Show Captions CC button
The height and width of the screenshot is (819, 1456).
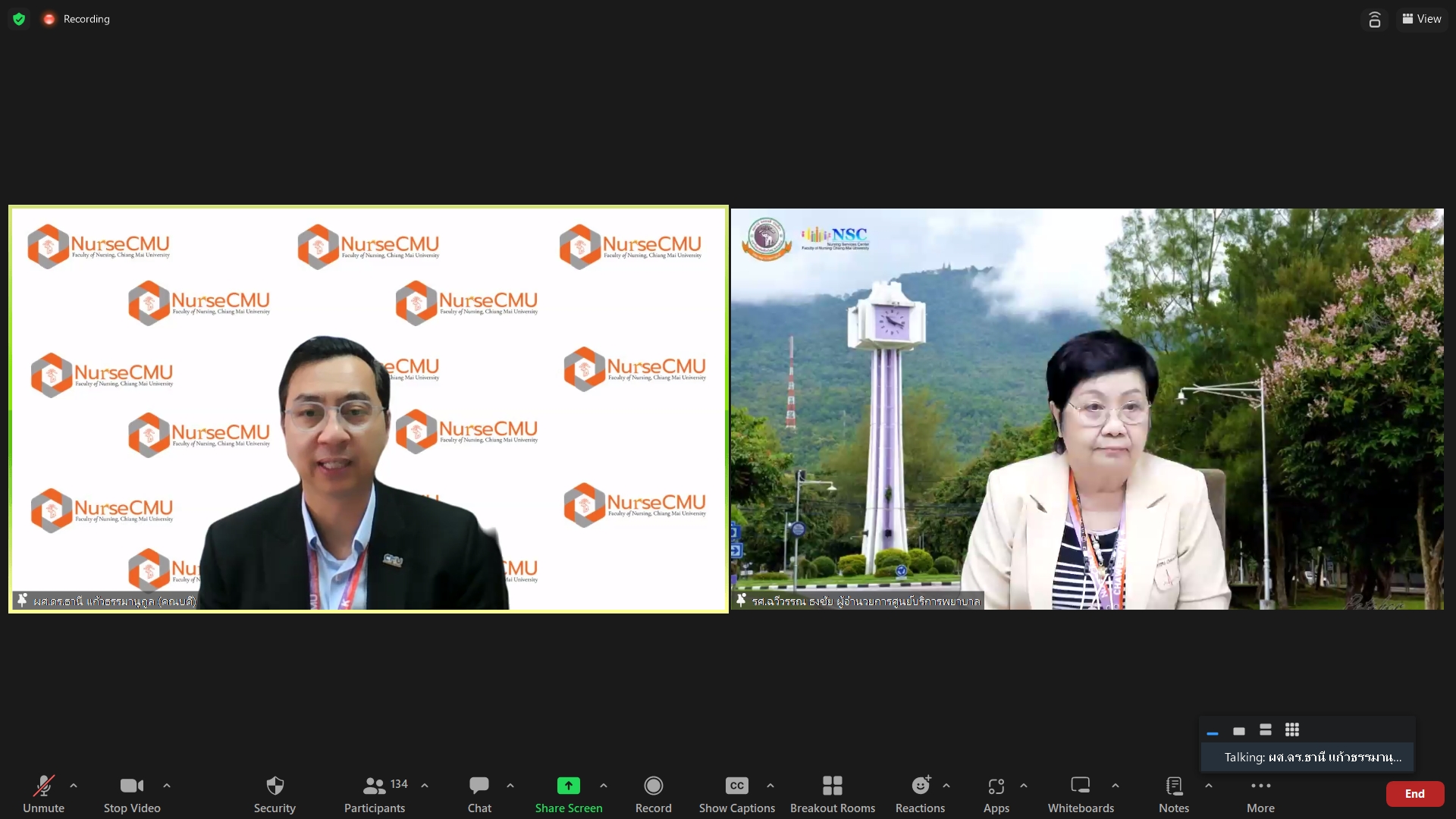(737, 793)
